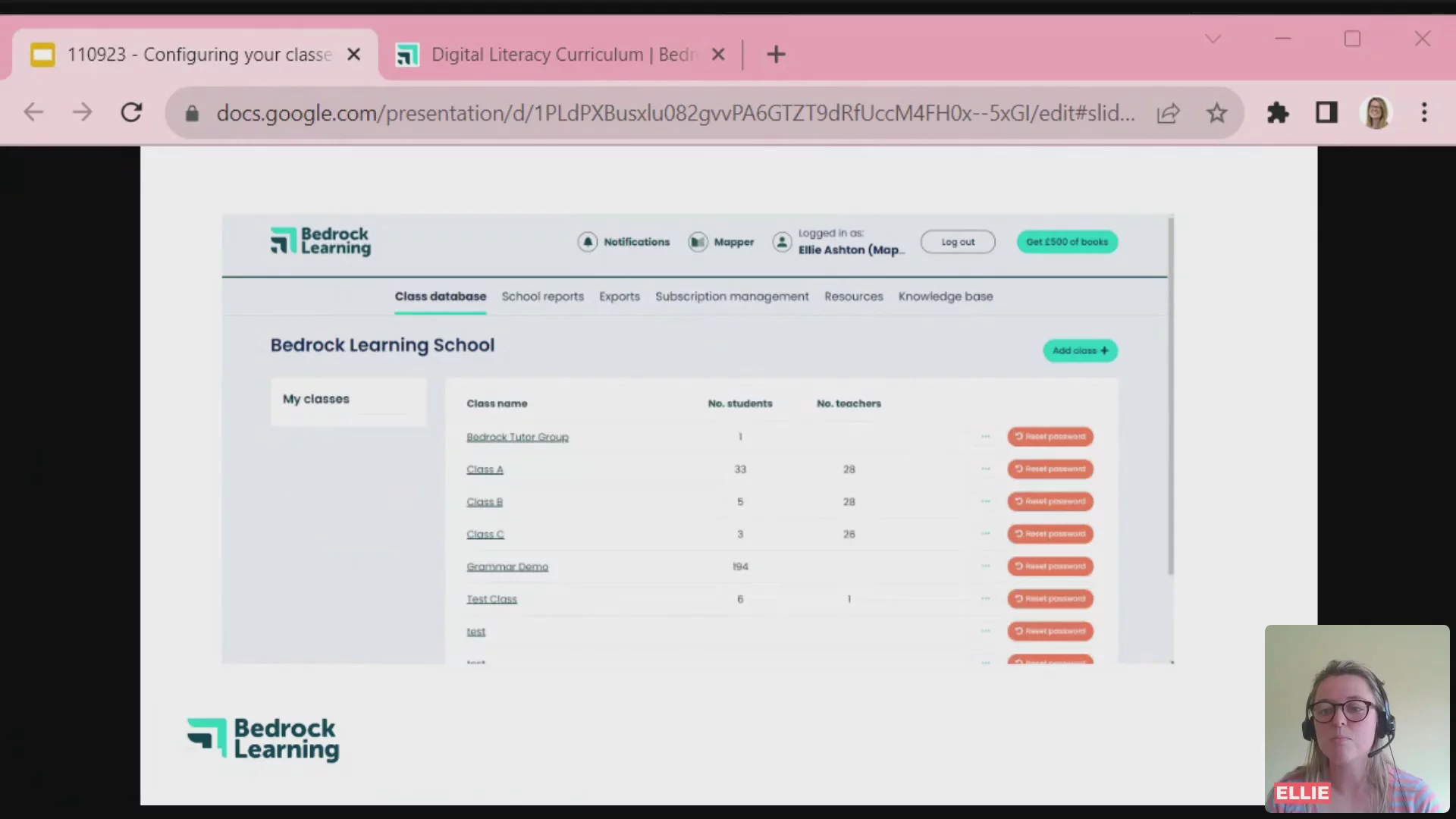Open more options for Test Class
Image resolution: width=1456 pixels, height=819 pixels.
click(985, 599)
